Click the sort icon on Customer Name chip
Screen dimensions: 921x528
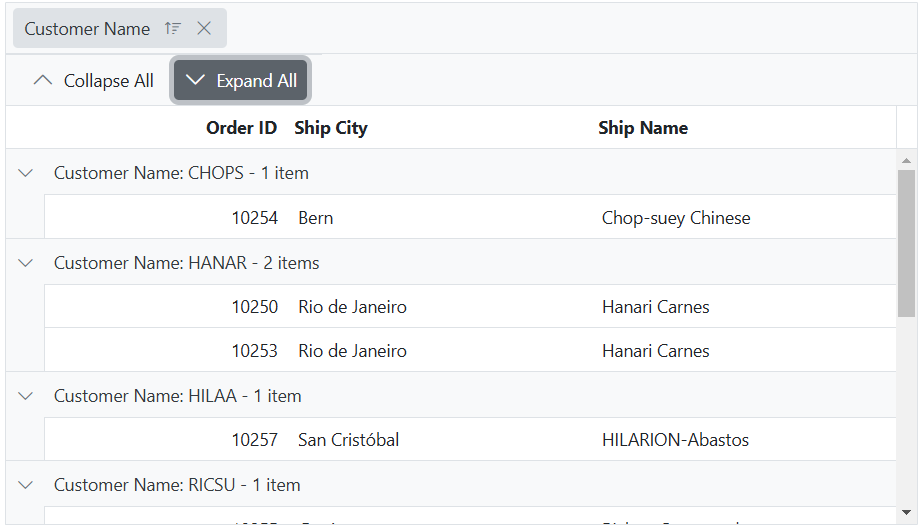coord(173,29)
